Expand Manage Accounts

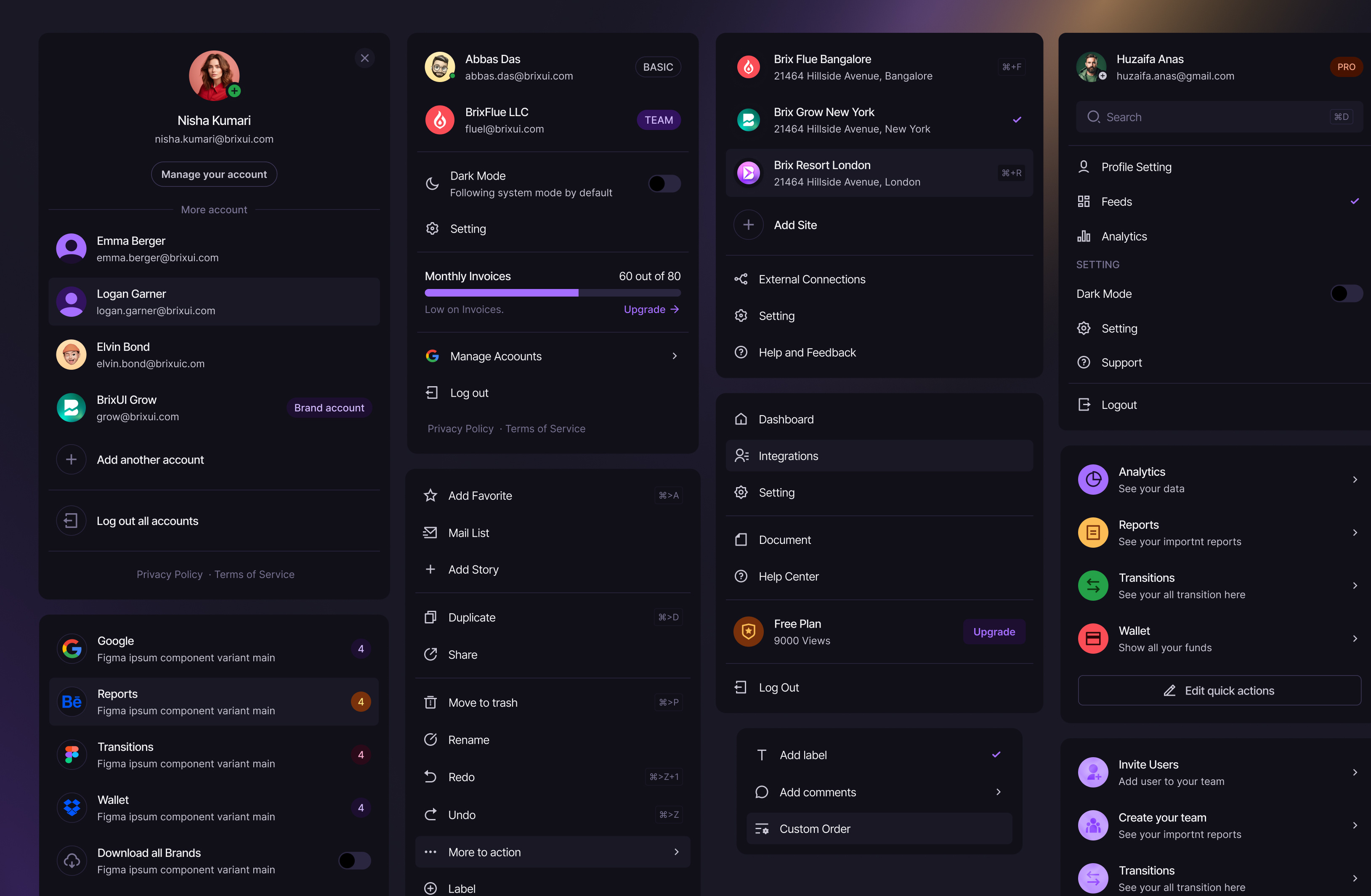pyautogui.click(x=674, y=356)
